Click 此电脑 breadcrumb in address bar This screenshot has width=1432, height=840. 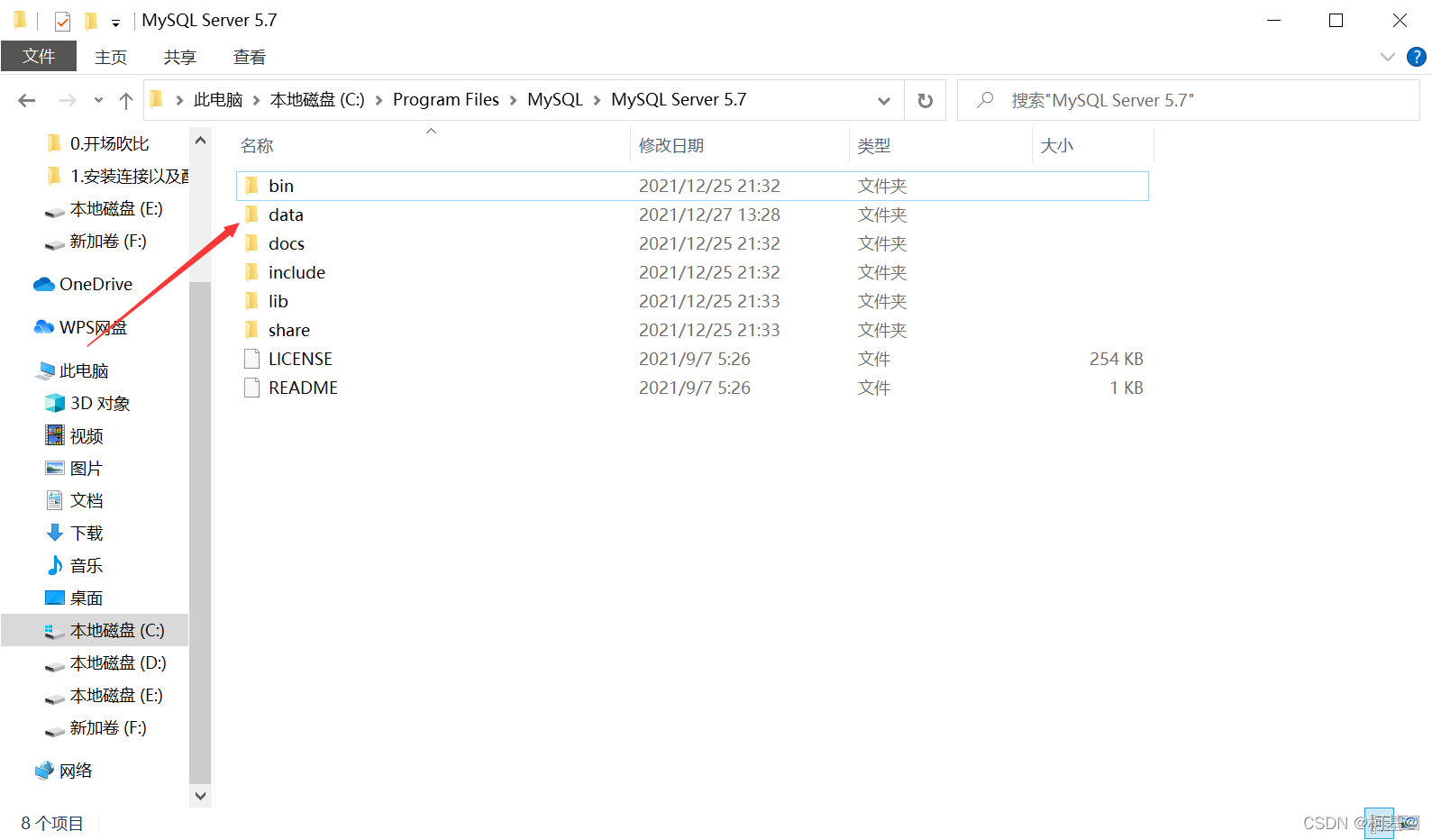tap(218, 100)
